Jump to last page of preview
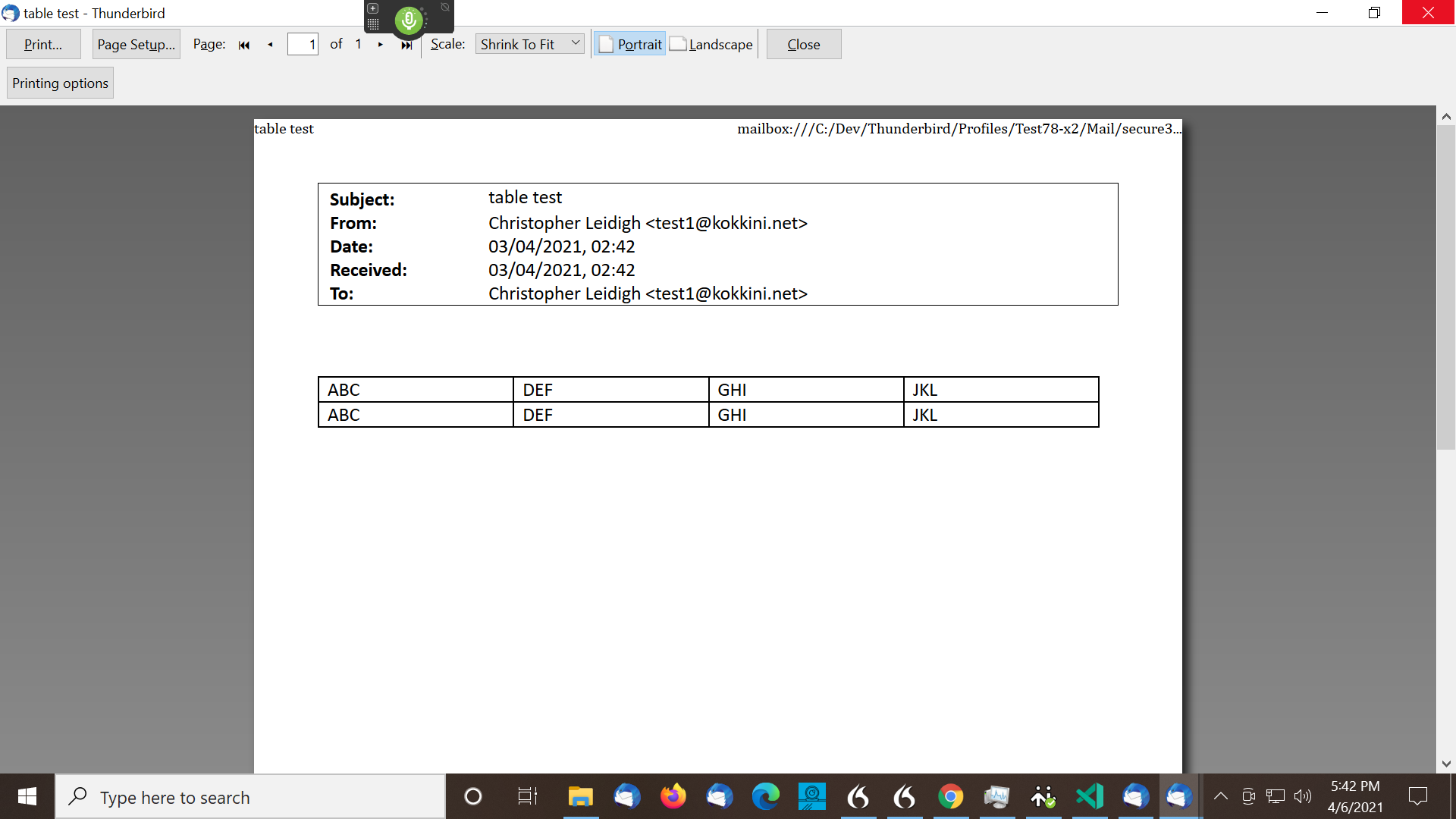 pyautogui.click(x=406, y=45)
